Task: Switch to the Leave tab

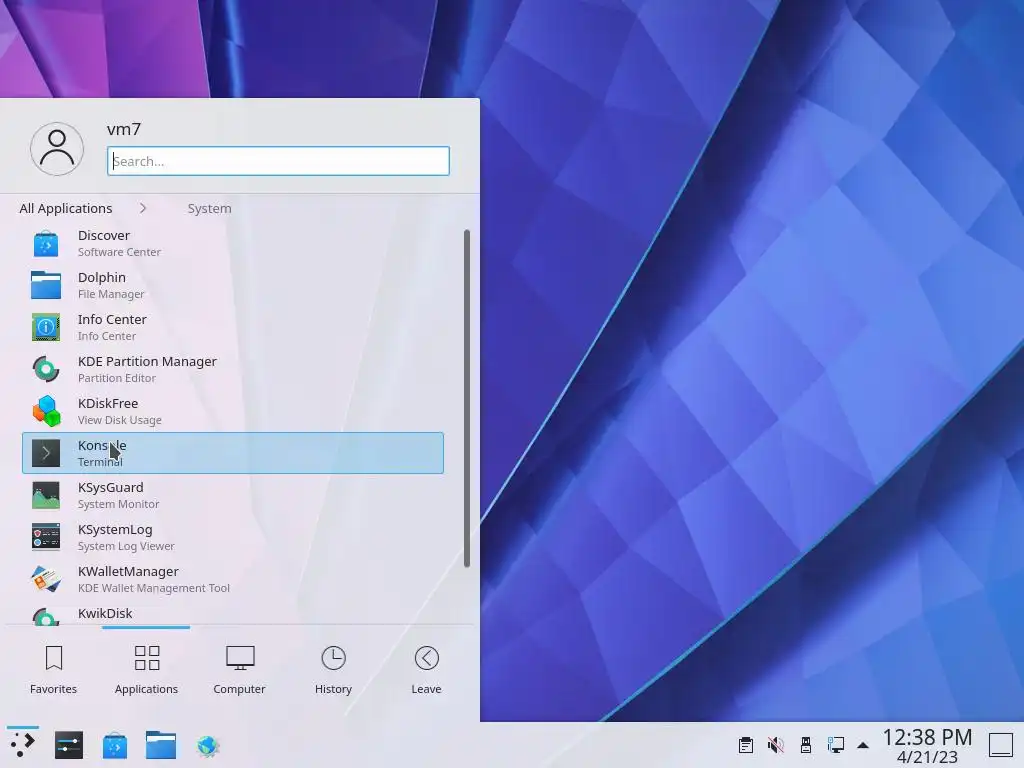Action: pyautogui.click(x=426, y=671)
